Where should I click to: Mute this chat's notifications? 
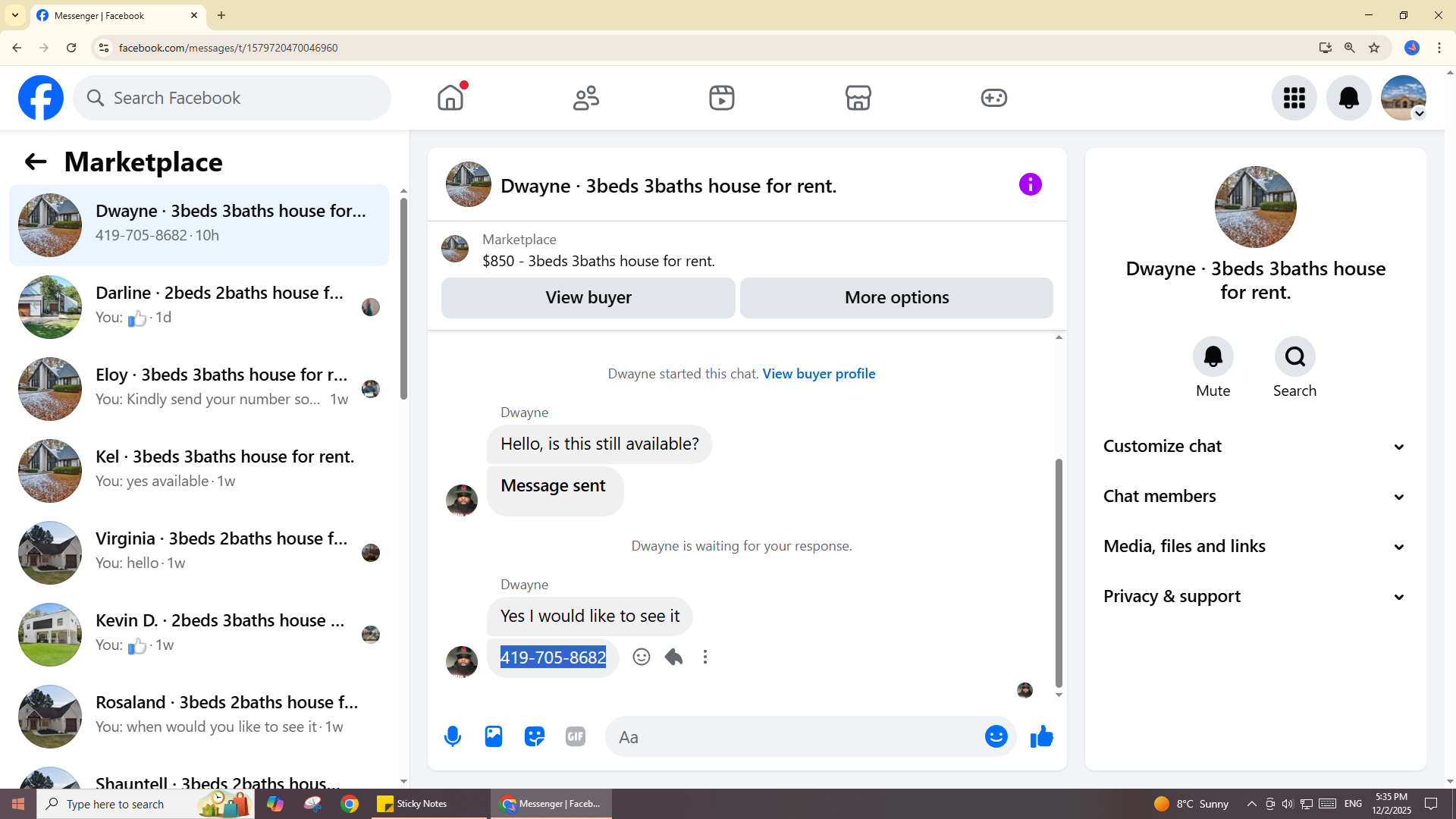coord(1213,356)
